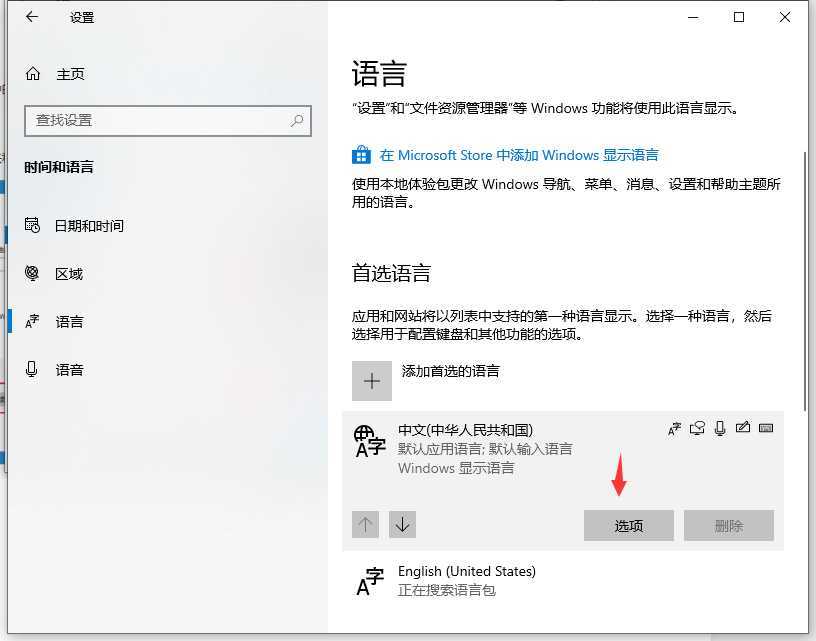
Task: Click 时间和语言 section heading
Action: tap(59, 167)
